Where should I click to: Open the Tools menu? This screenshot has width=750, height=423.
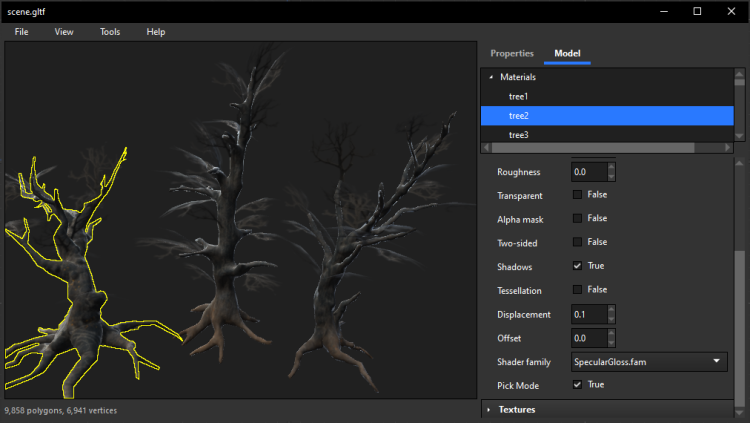[110, 32]
